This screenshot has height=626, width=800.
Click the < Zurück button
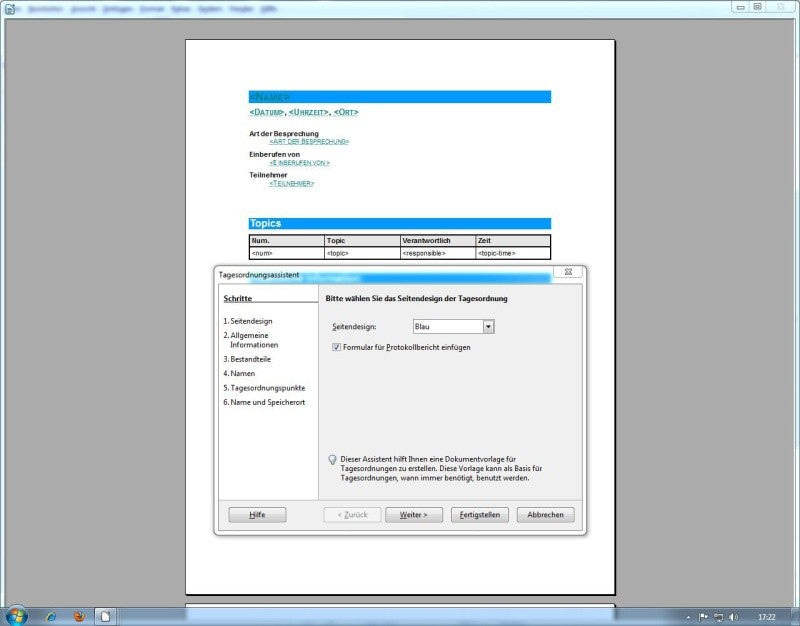point(352,515)
